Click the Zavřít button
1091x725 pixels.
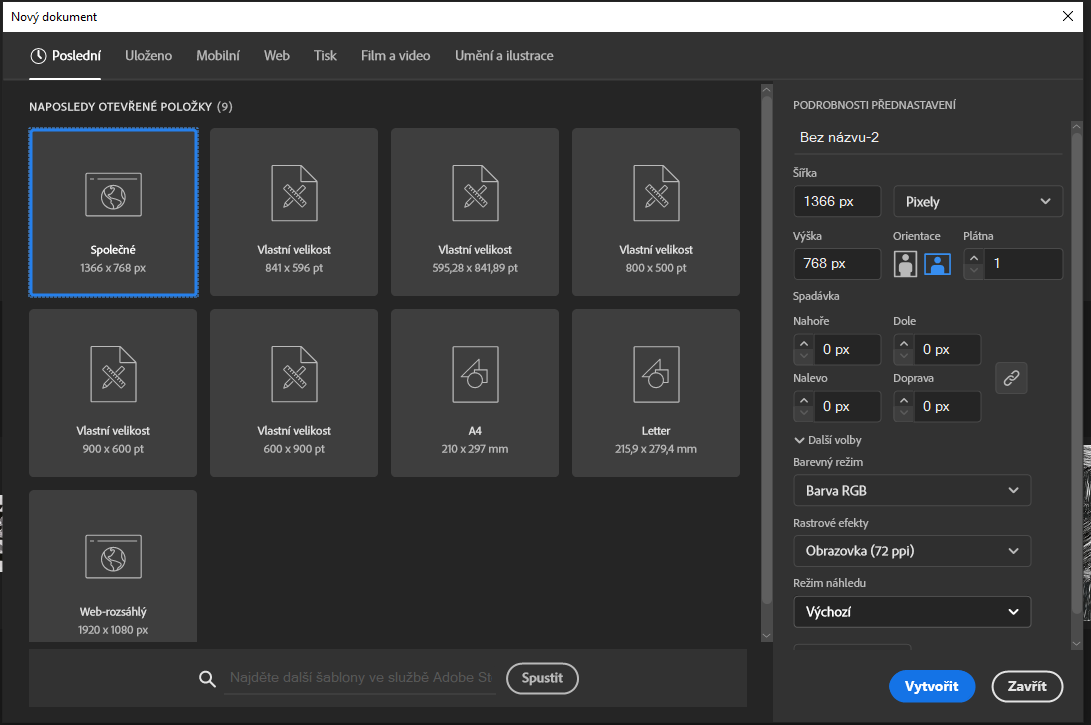coord(1027,686)
